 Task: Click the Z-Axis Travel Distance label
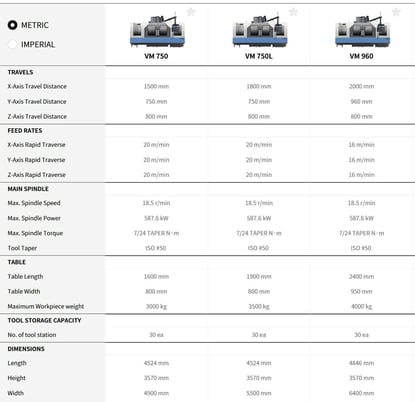click(37, 117)
